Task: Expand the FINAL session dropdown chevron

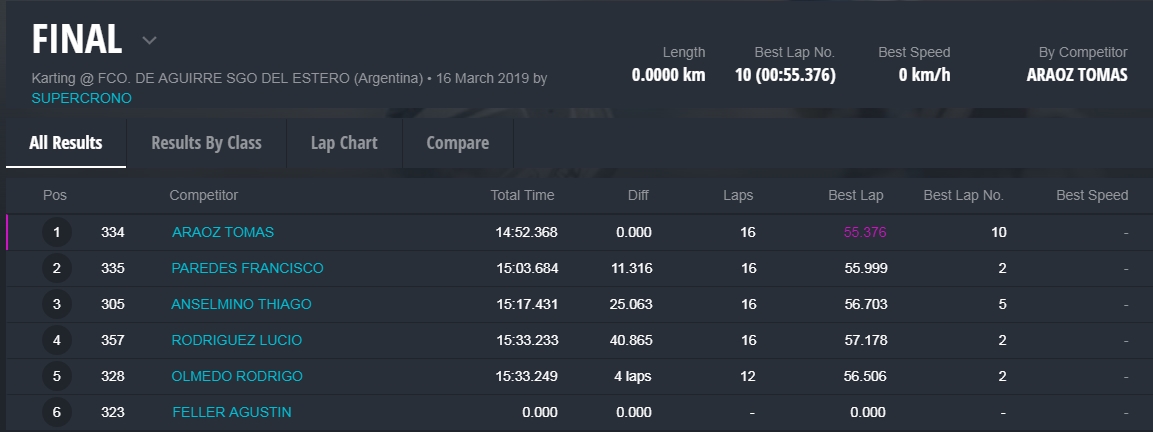Action: click(x=149, y=41)
